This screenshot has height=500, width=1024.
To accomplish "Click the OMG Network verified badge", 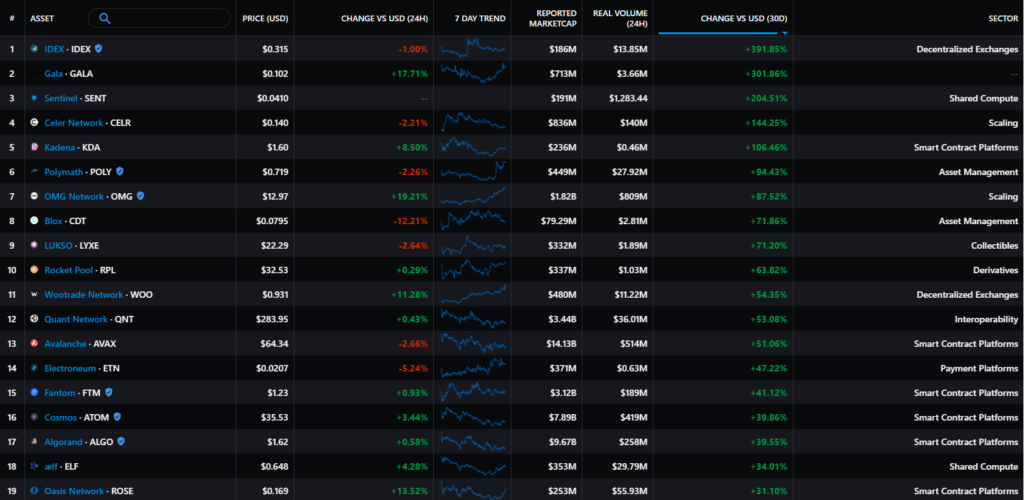I will [x=140, y=196].
